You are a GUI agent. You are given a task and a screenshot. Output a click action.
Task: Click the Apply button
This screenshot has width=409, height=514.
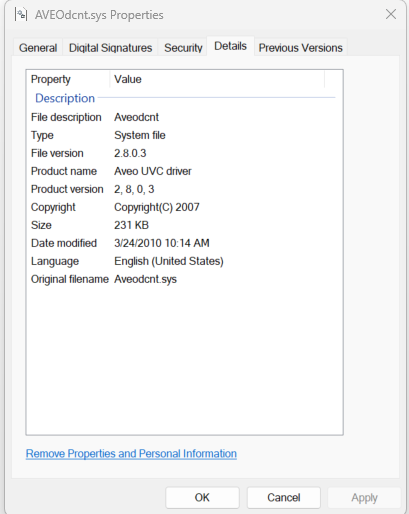(364, 498)
